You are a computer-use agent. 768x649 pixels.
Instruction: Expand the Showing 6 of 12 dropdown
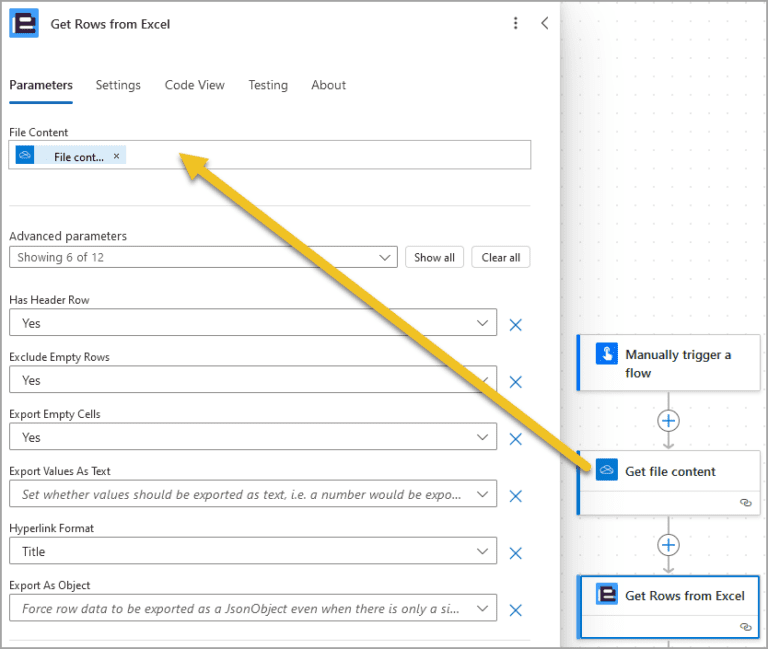pyautogui.click(x=203, y=257)
